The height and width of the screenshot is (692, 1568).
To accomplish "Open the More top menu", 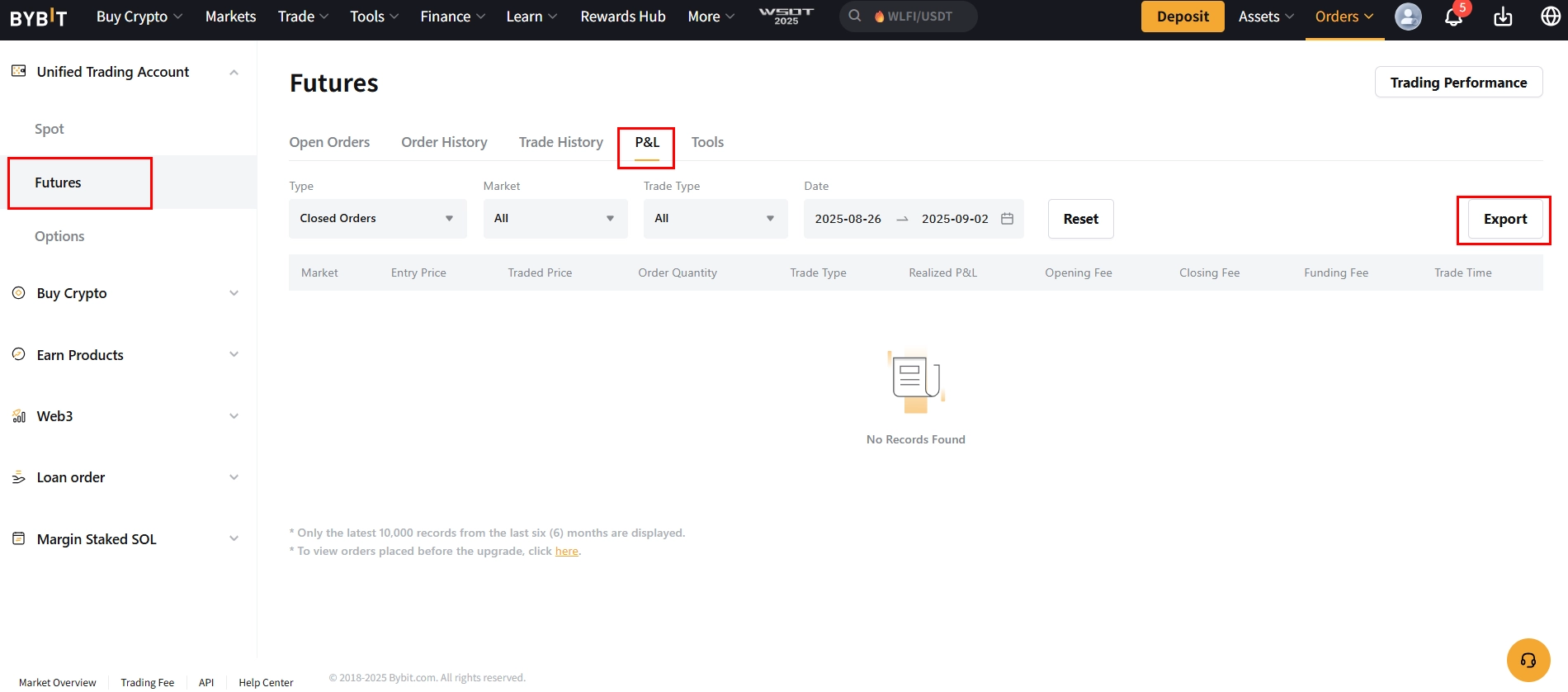I will point(711,17).
